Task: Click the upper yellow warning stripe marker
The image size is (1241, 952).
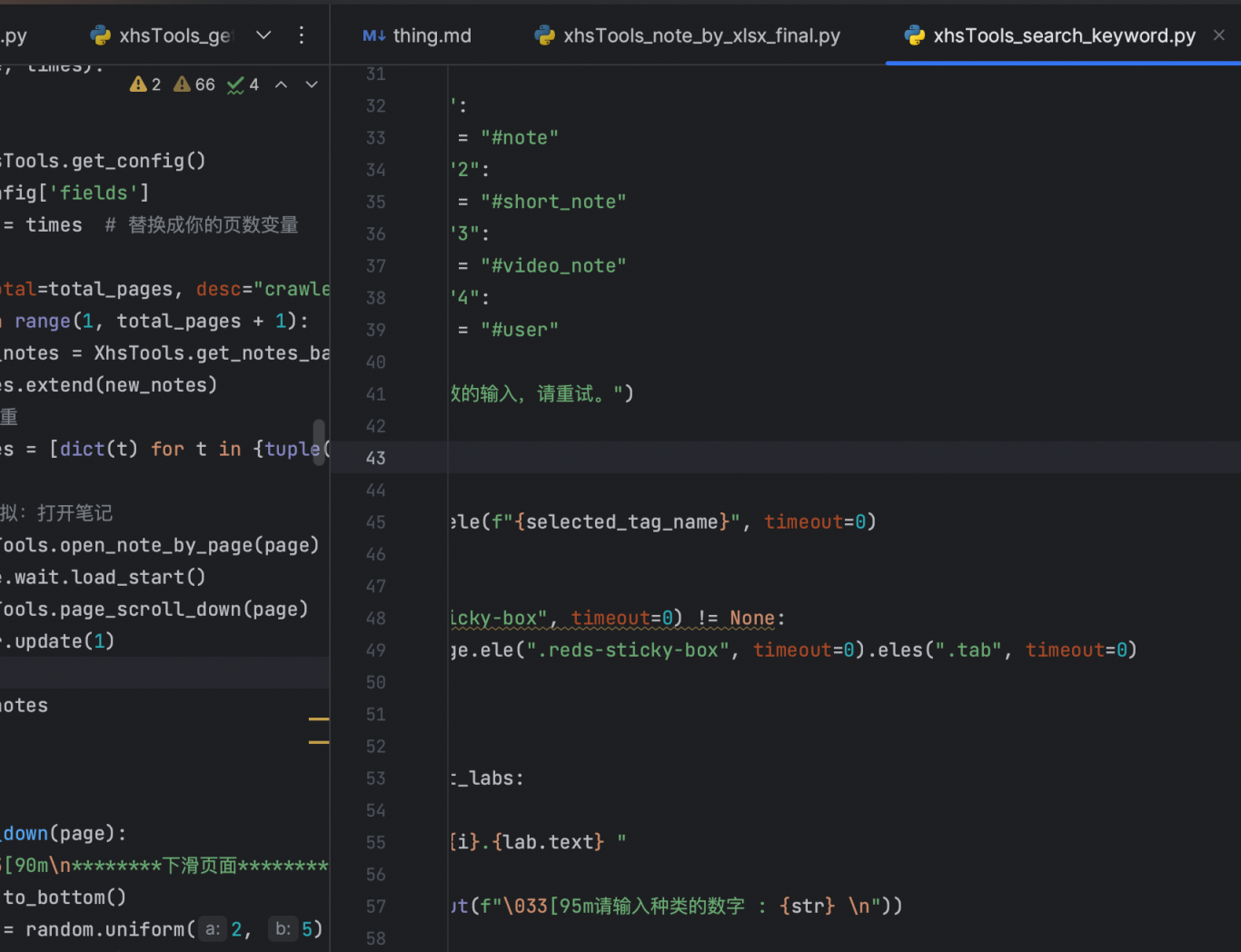Action: pos(319,719)
